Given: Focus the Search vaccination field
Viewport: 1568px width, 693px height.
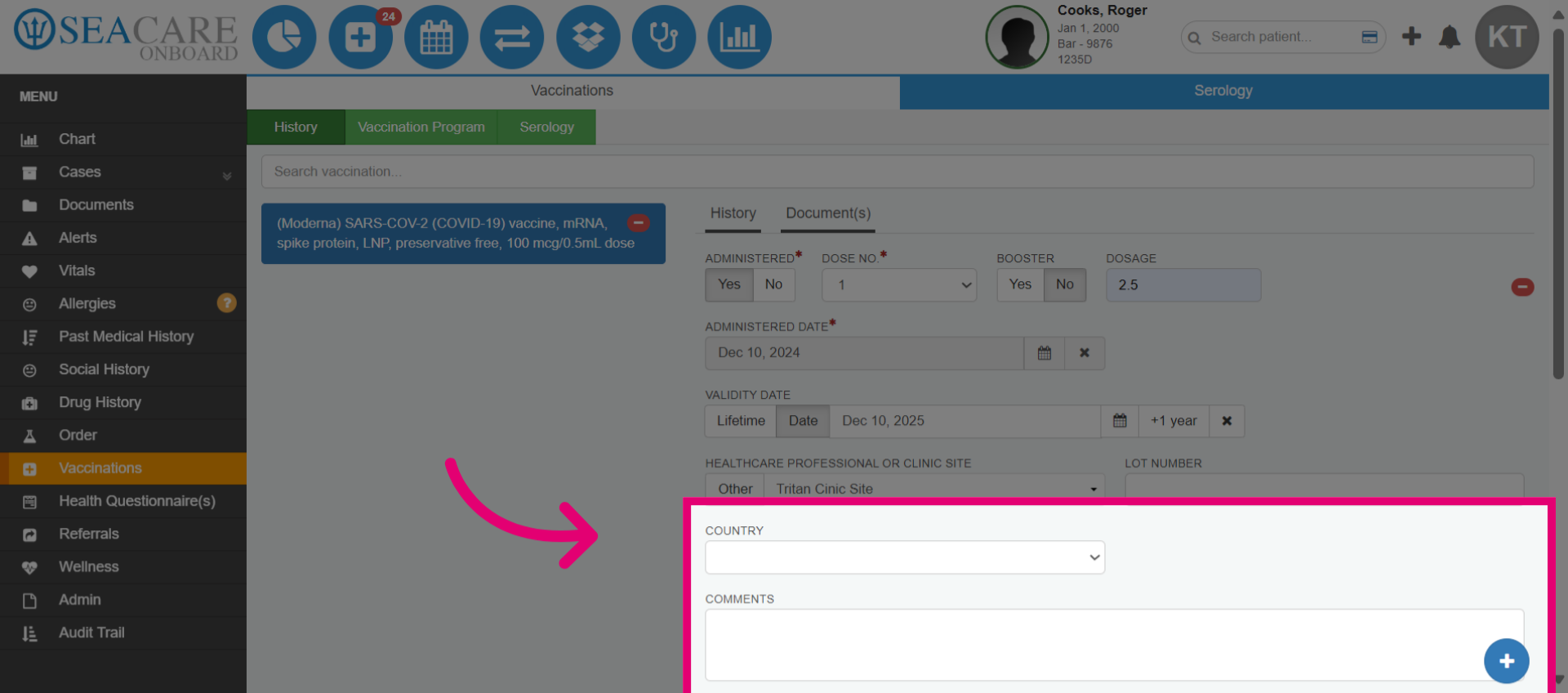Looking at the screenshot, I should click(x=898, y=172).
